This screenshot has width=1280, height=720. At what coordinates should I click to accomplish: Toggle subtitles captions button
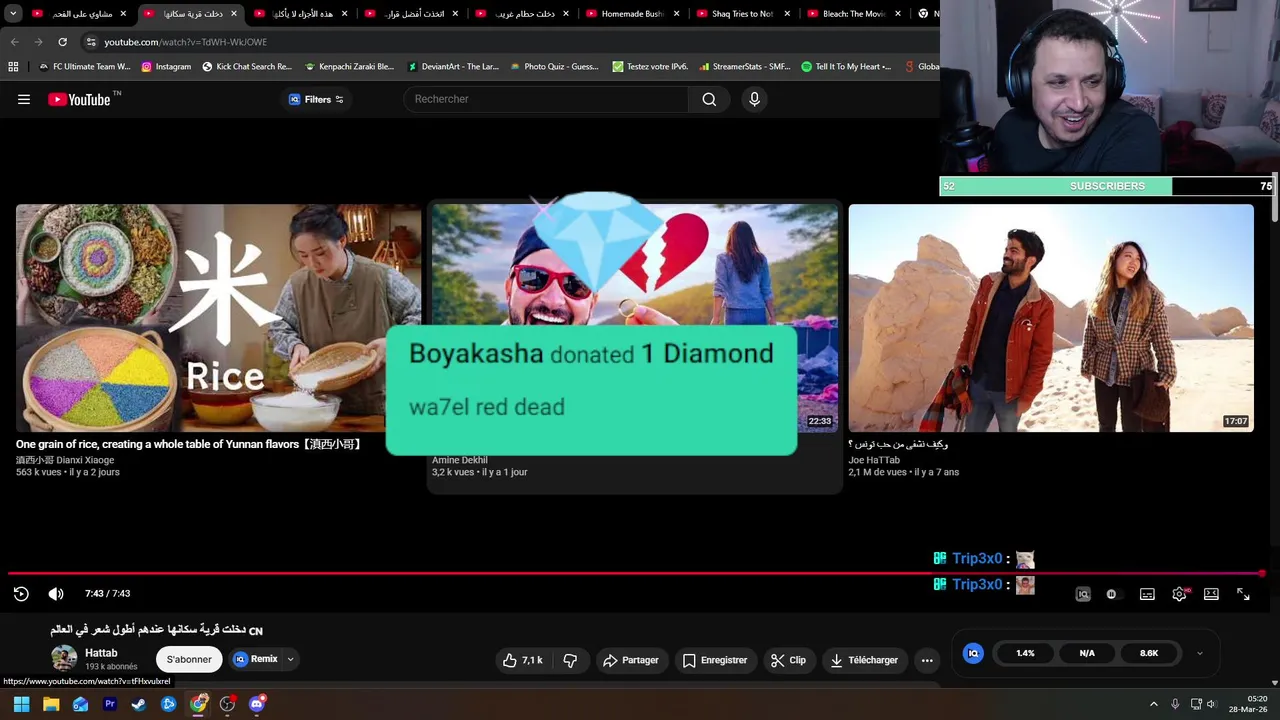1147,594
